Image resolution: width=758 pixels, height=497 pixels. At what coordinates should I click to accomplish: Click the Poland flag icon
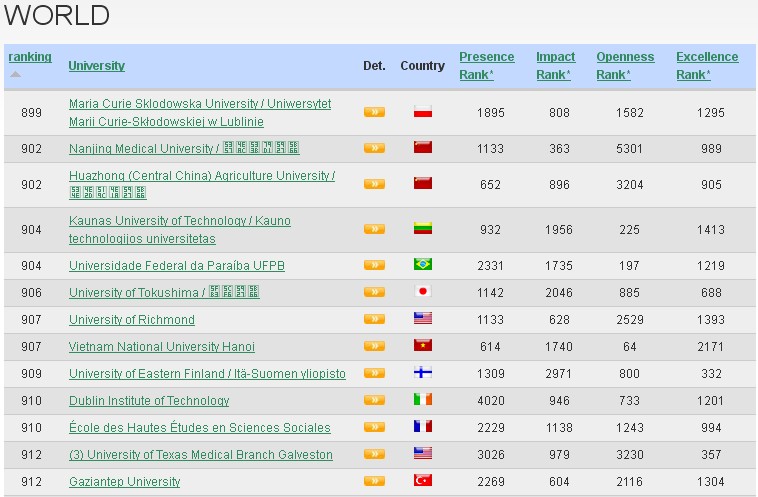[422, 113]
